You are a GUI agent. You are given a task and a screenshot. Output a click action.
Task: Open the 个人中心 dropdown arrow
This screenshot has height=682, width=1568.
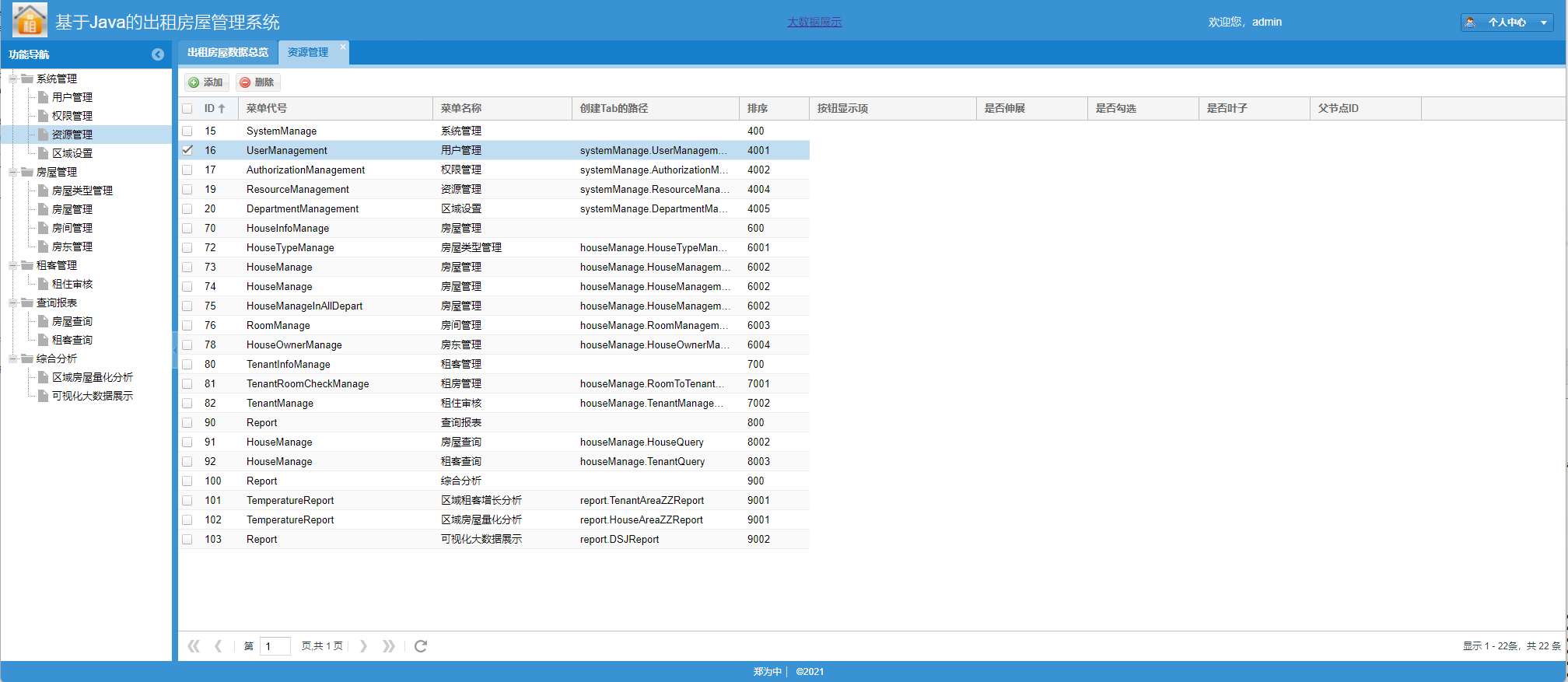(x=1544, y=23)
